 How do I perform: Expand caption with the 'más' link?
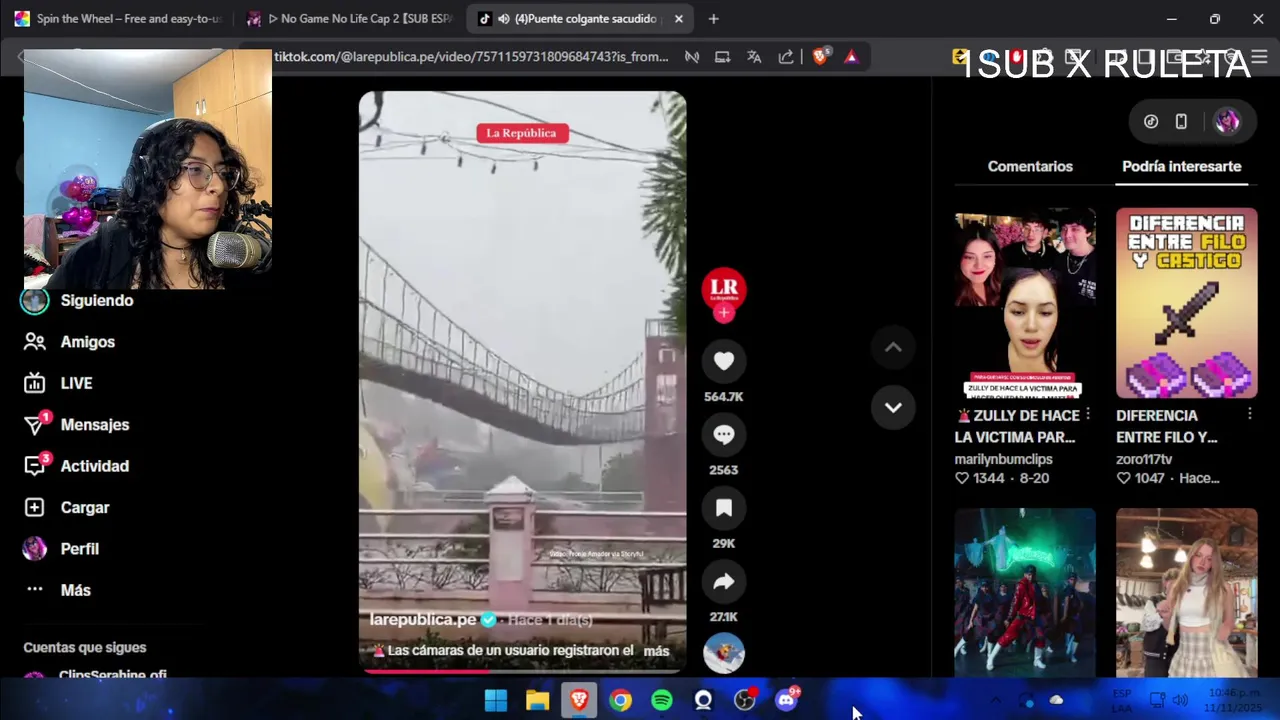click(656, 651)
